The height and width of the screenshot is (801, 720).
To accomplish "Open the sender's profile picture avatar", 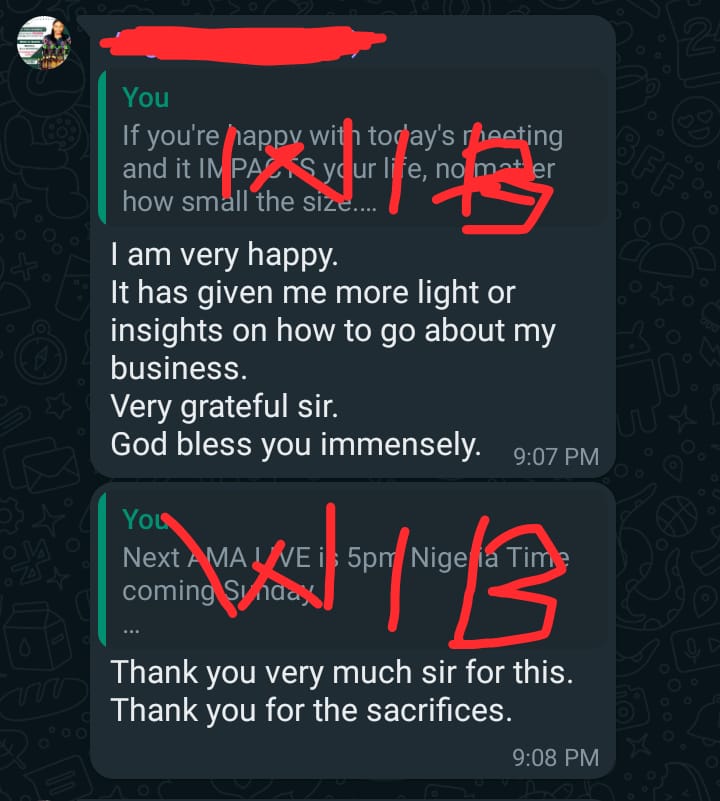I will click(x=43, y=43).
